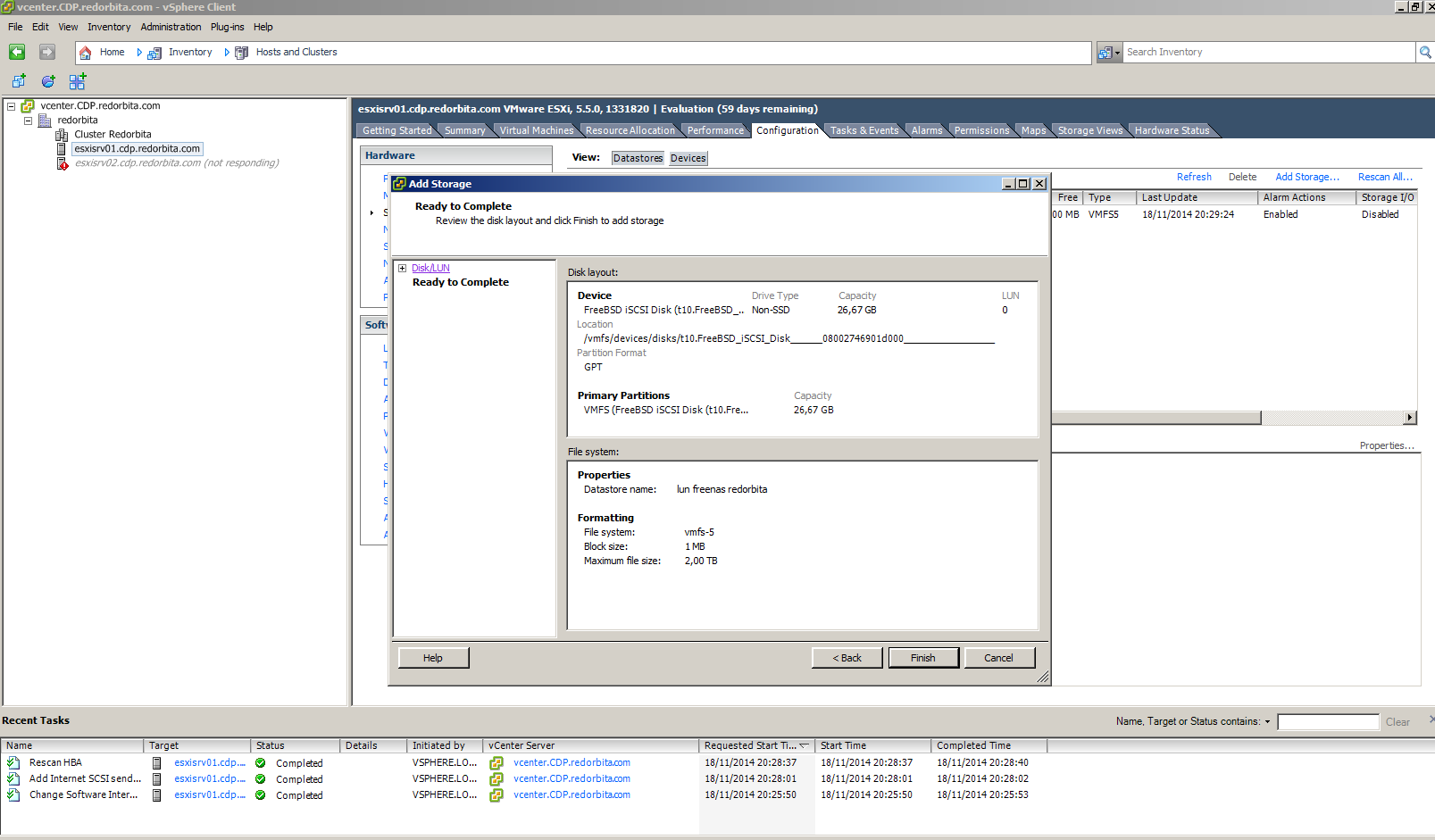This screenshot has width=1435, height=840.
Task: Click the Recent Tasks filter input field
Action: pyautogui.click(x=1327, y=722)
